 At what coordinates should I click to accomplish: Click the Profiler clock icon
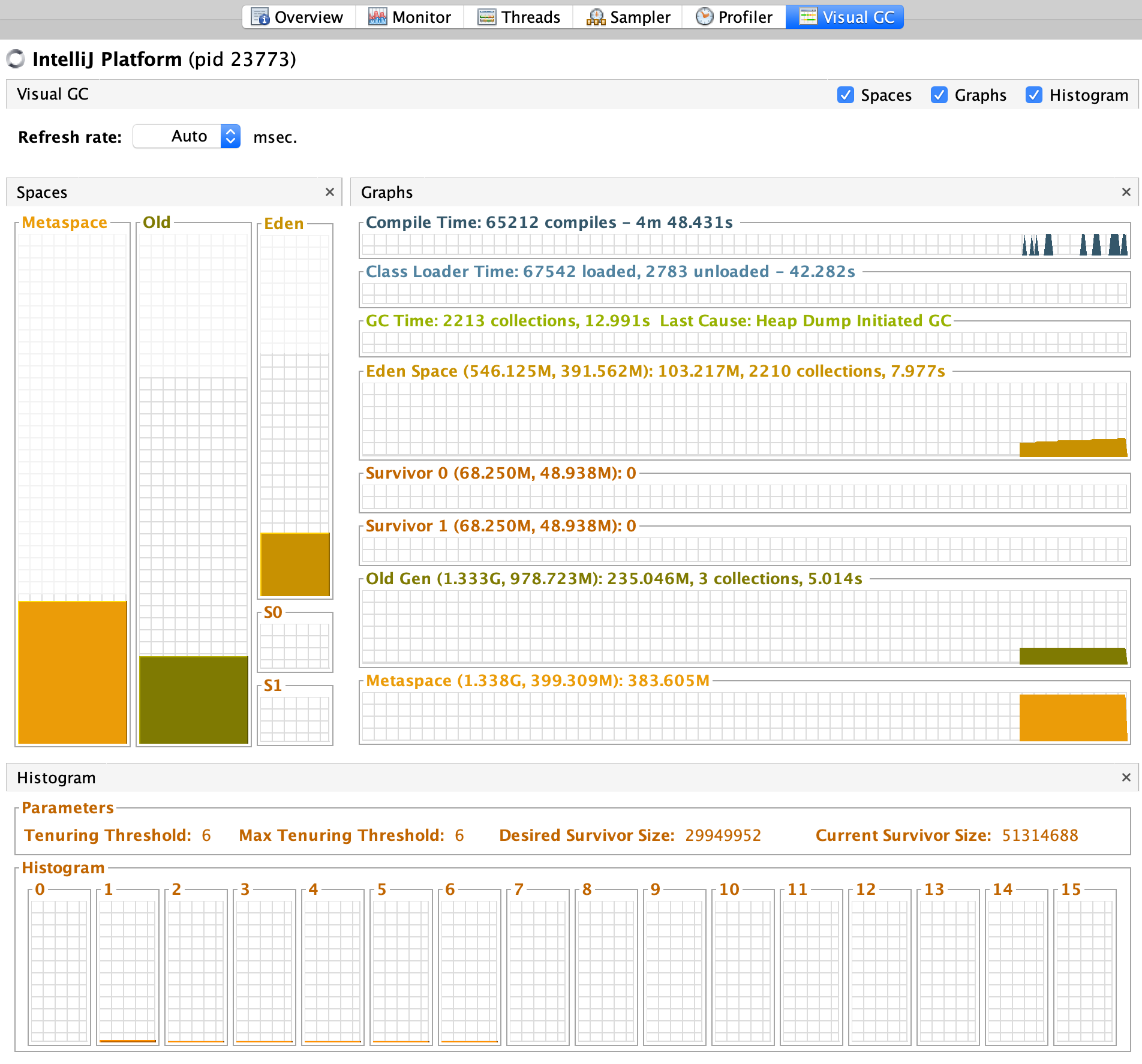(x=704, y=16)
